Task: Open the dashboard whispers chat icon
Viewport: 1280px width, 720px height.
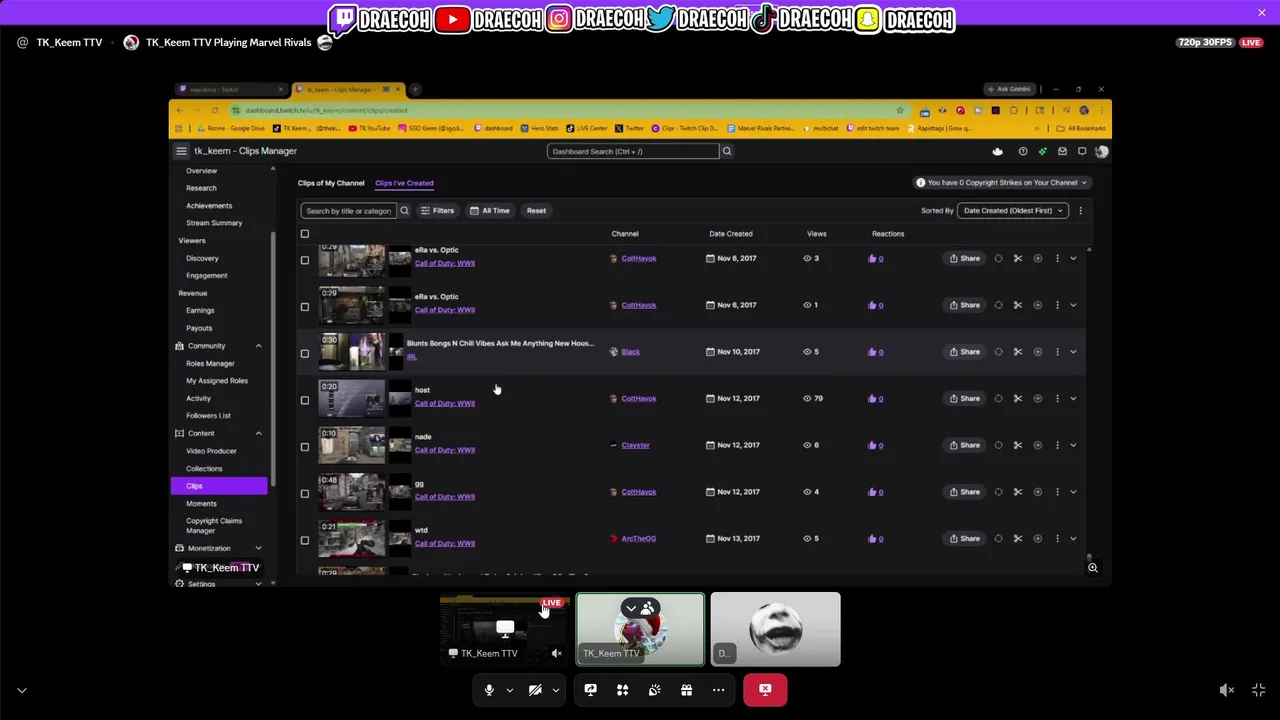Action: (x=1082, y=152)
